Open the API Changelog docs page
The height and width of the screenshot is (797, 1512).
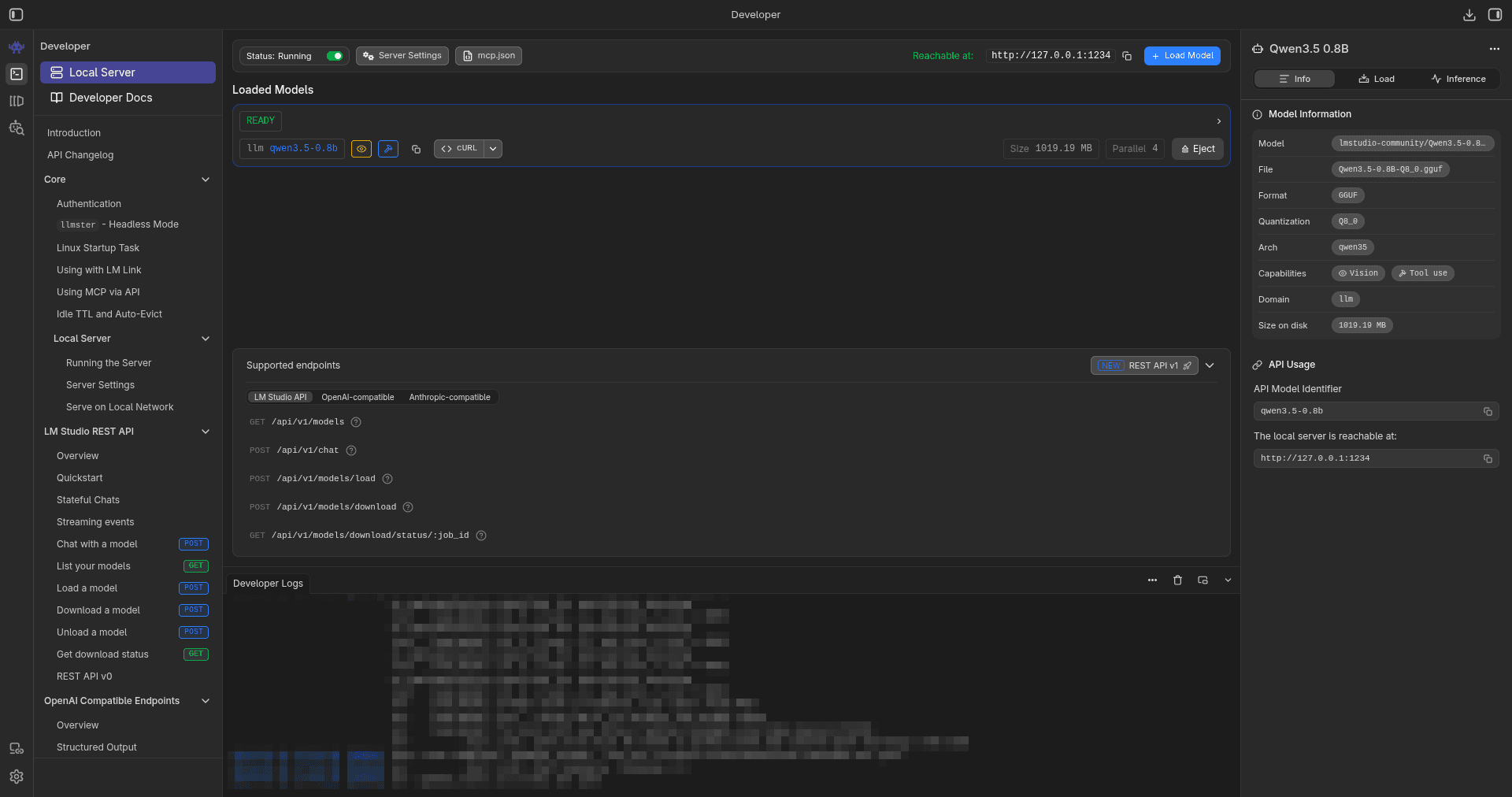click(80, 155)
